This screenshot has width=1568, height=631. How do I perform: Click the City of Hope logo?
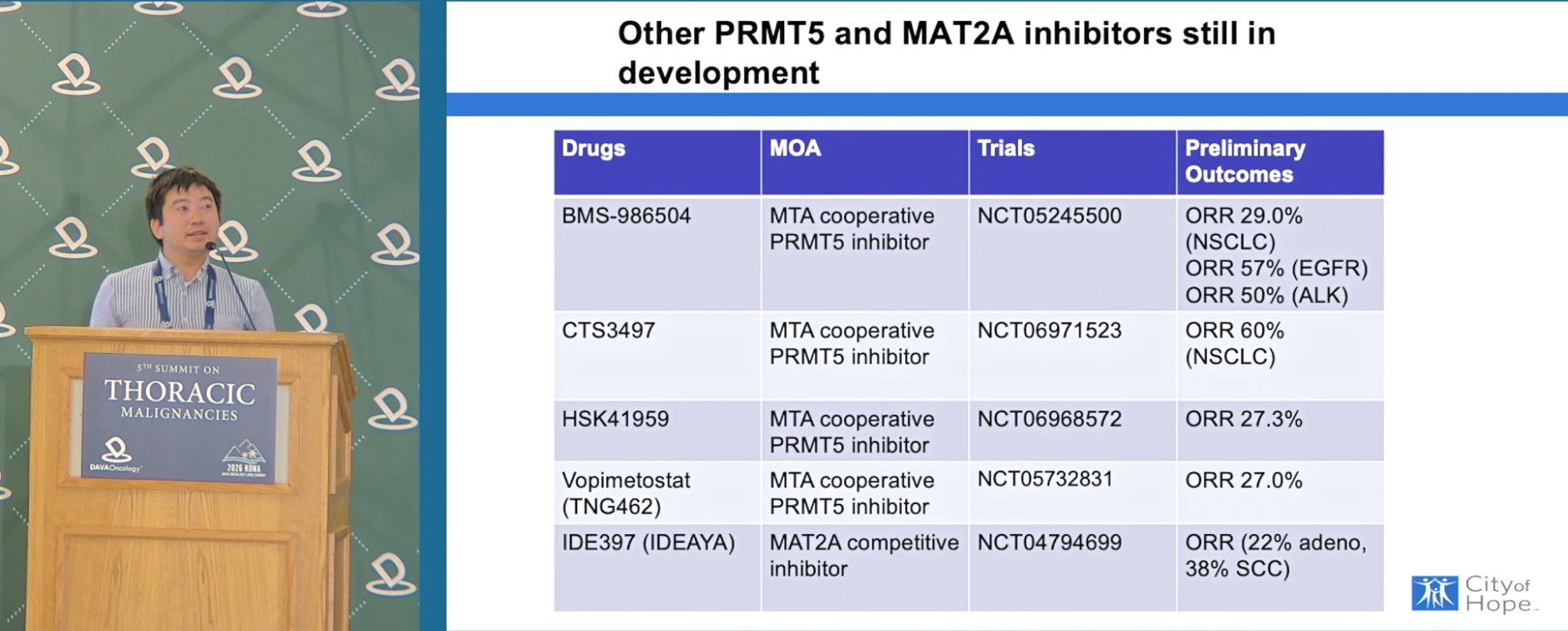point(1475,594)
